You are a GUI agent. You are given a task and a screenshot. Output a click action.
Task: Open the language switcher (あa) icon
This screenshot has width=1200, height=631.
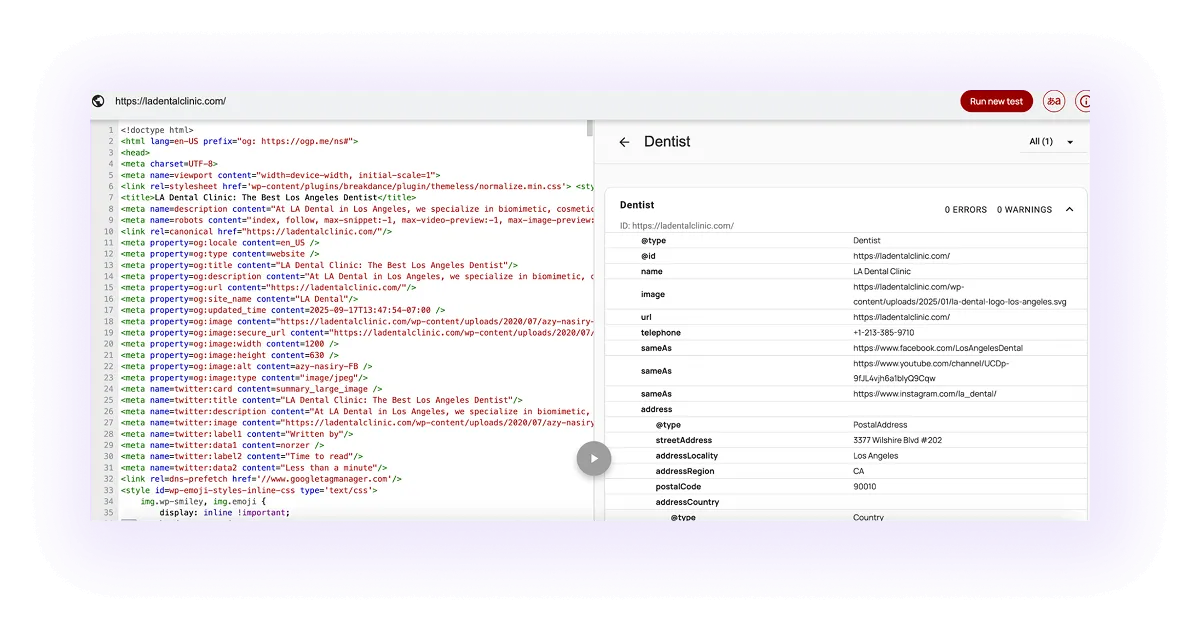[1053, 101]
